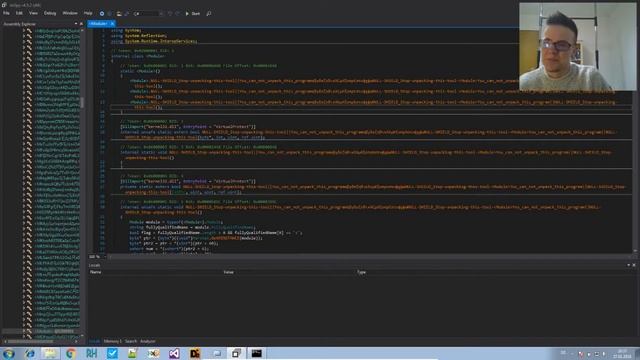Click the redo toolbar icon
This screenshot has height=360, width=640.
click(177, 13)
